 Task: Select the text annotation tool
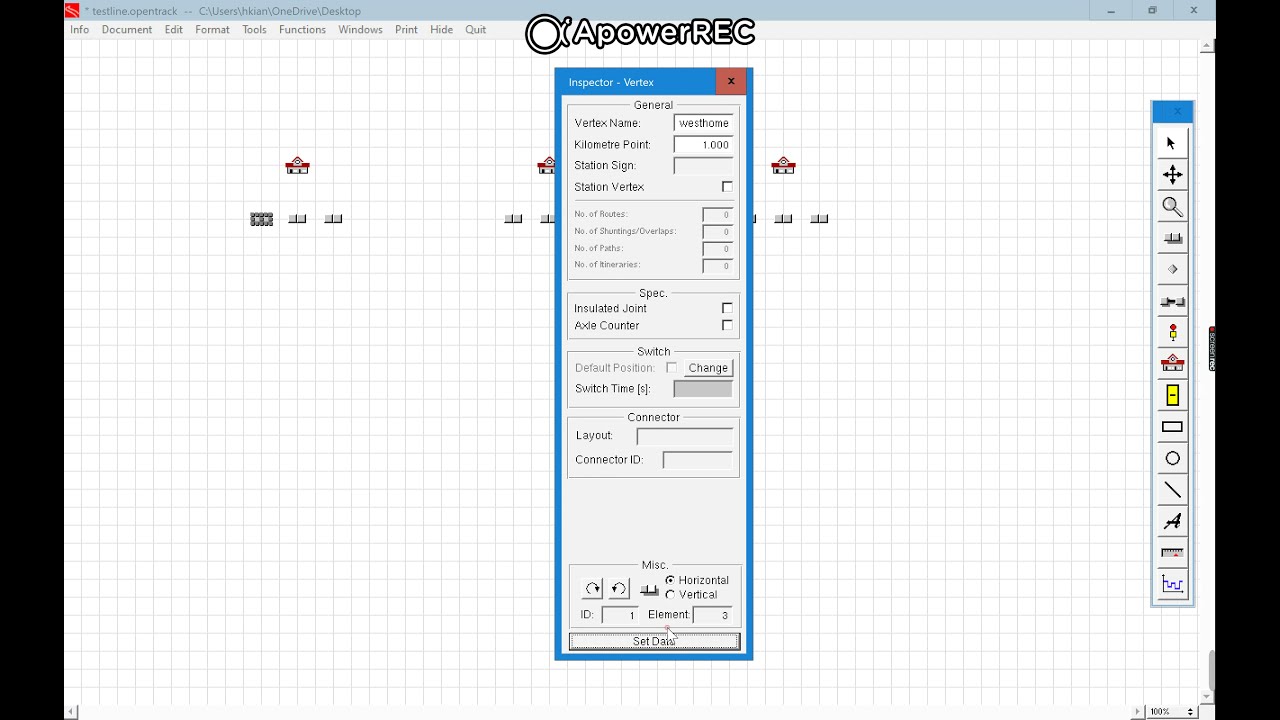tap(1172, 521)
